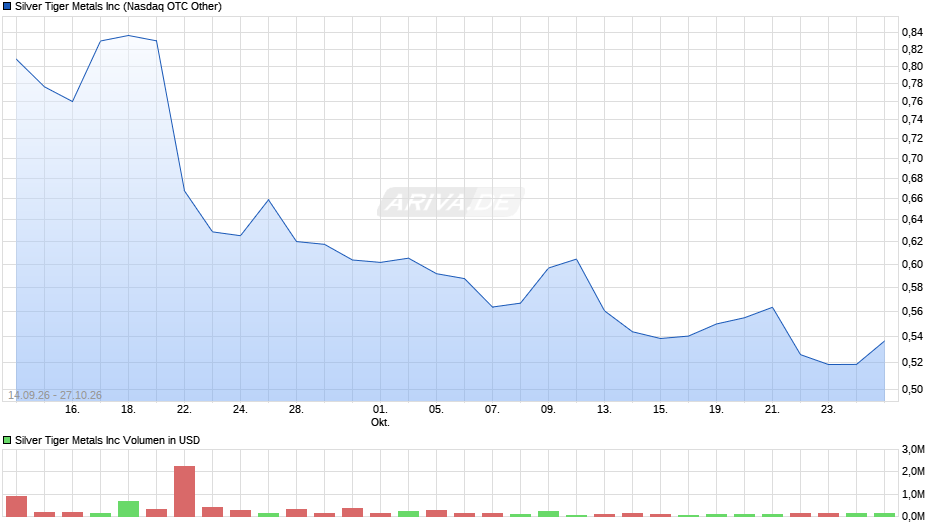Click the 'Okt.' month label
Viewport: 940px width, 526px height.
coord(380,422)
